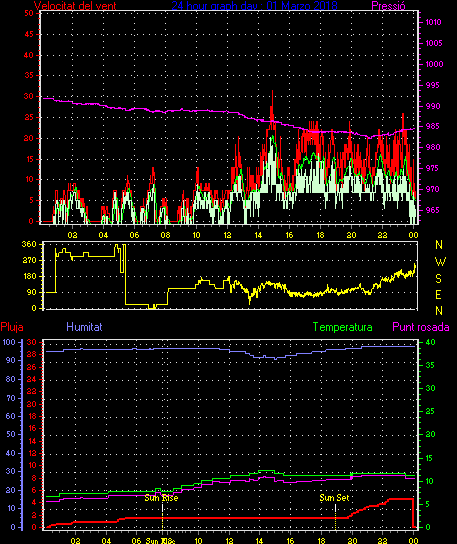This screenshot has width=457, height=544.
Task: Click the '970' pressure axis value
Action: [x=433, y=189]
